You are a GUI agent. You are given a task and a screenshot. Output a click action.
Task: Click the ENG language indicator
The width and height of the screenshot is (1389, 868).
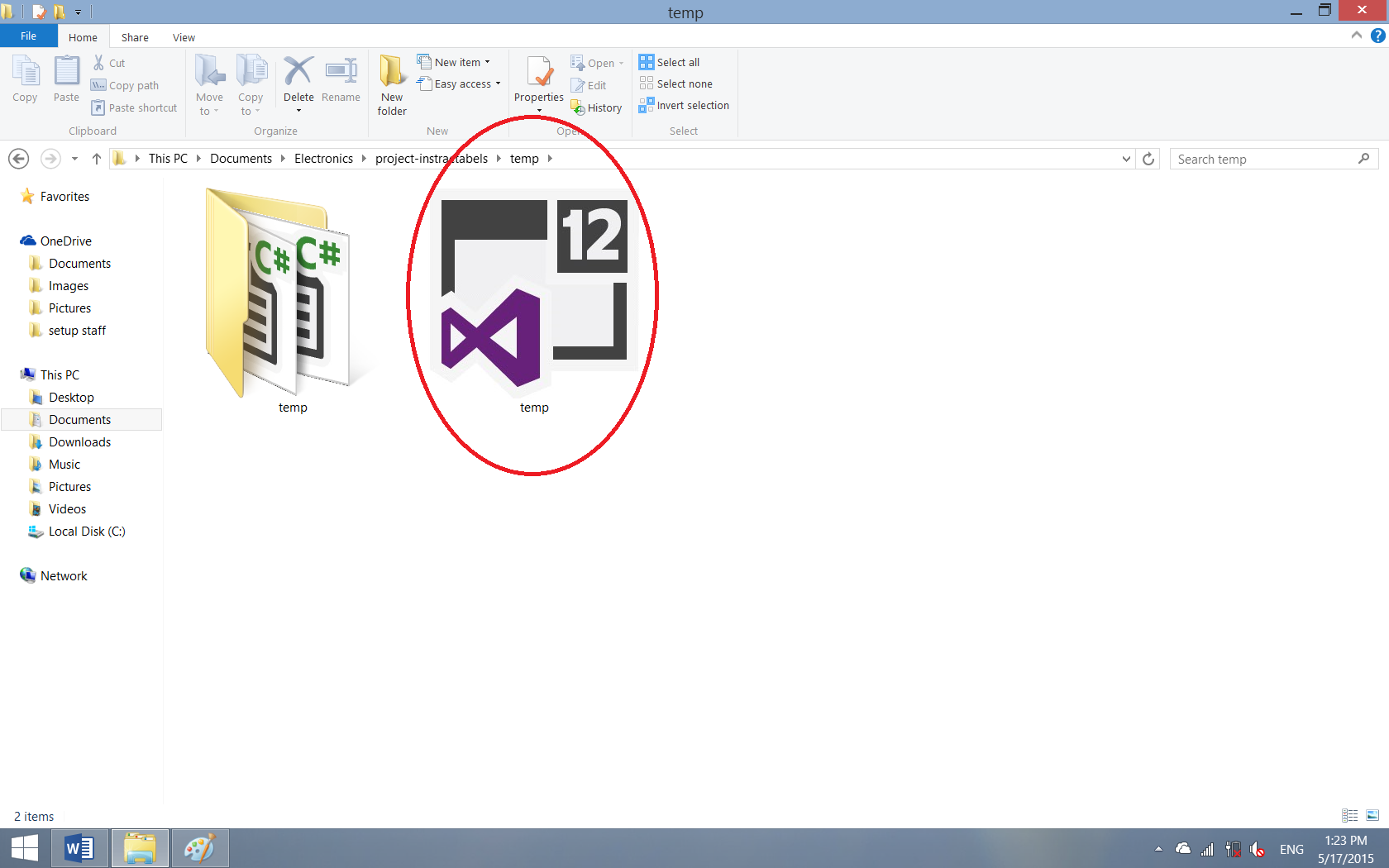coord(1291,849)
